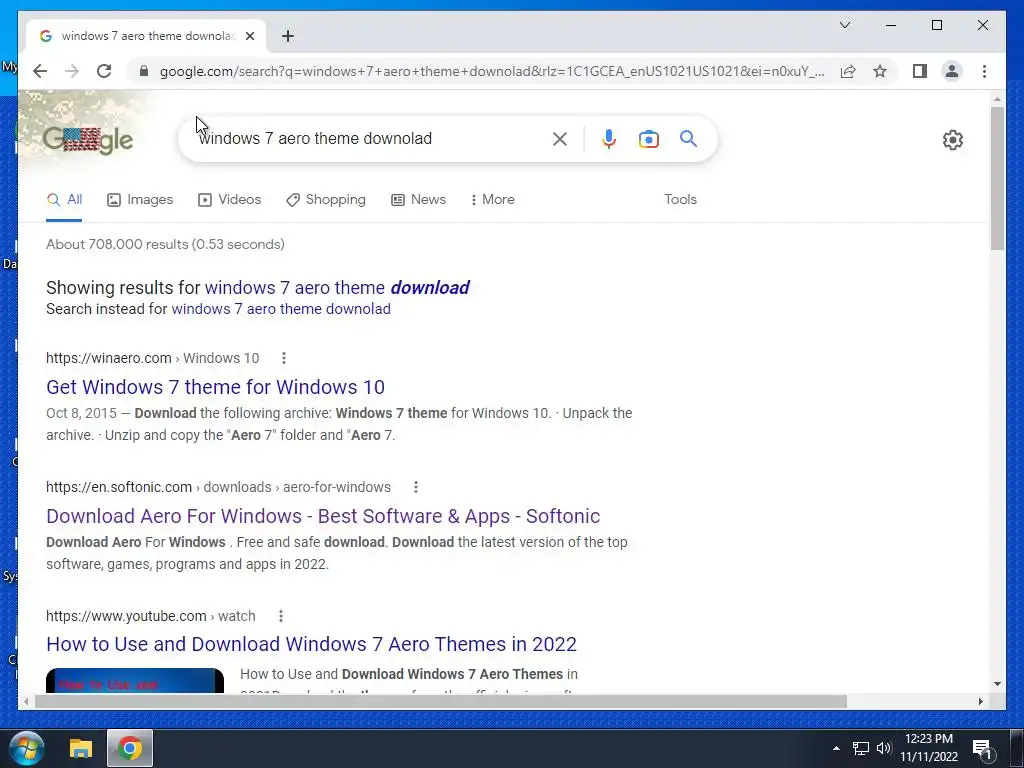Open File Explorer from the taskbar
Image resolution: width=1024 pixels, height=768 pixels.
point(81,748)
